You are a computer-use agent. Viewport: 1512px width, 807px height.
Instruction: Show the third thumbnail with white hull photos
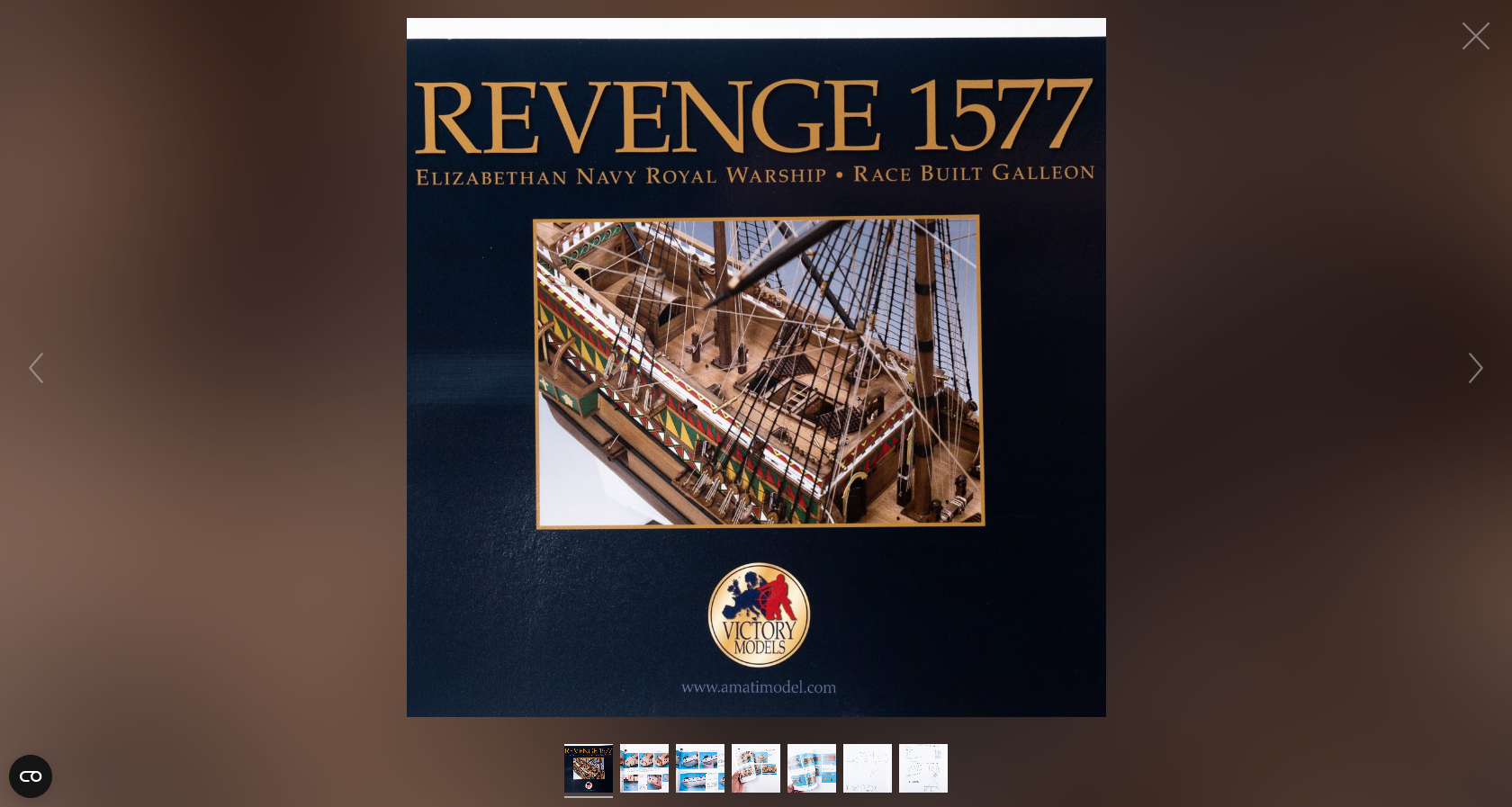tap(700, 767)
